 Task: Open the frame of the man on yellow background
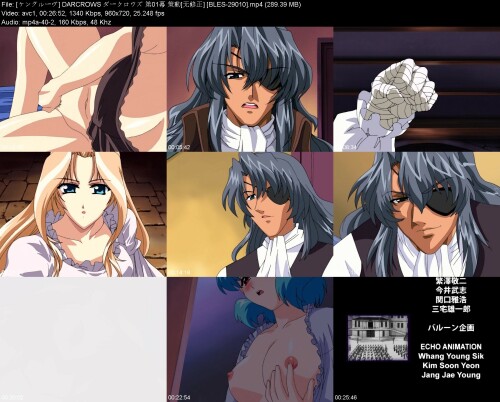[250, 214]
